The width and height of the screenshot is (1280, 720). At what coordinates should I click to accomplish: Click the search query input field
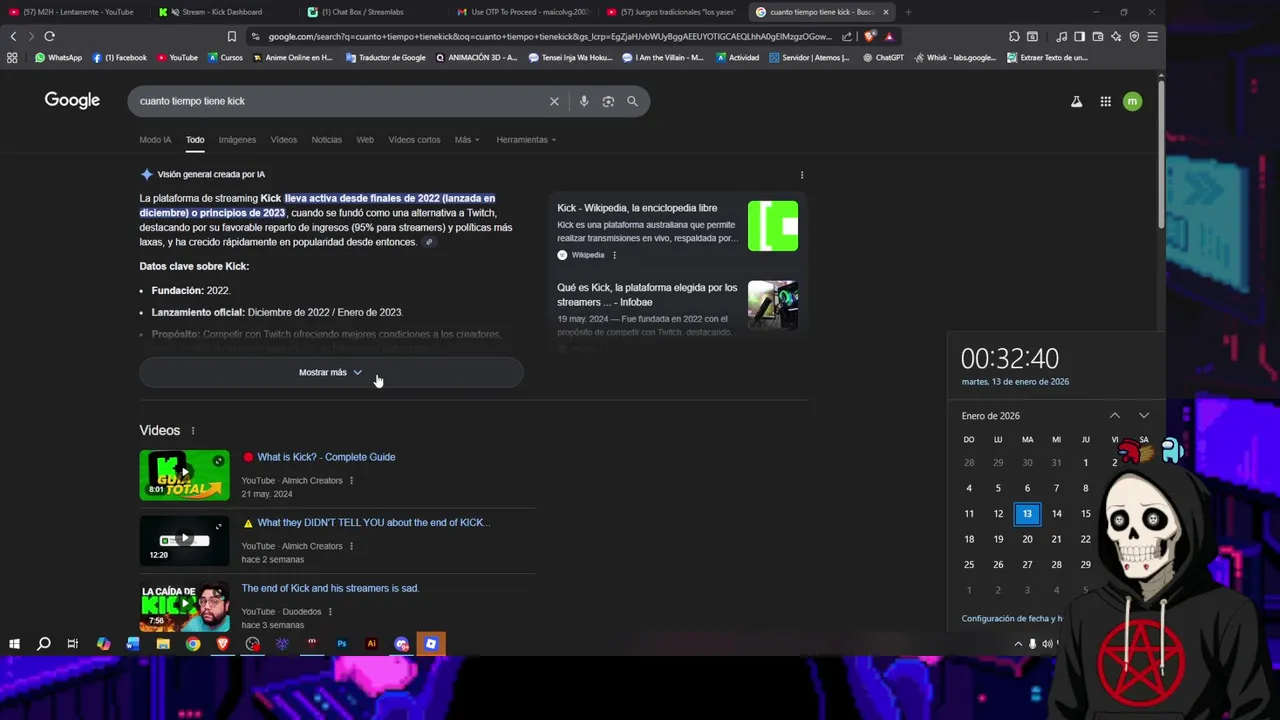click(x=340, y=101)
